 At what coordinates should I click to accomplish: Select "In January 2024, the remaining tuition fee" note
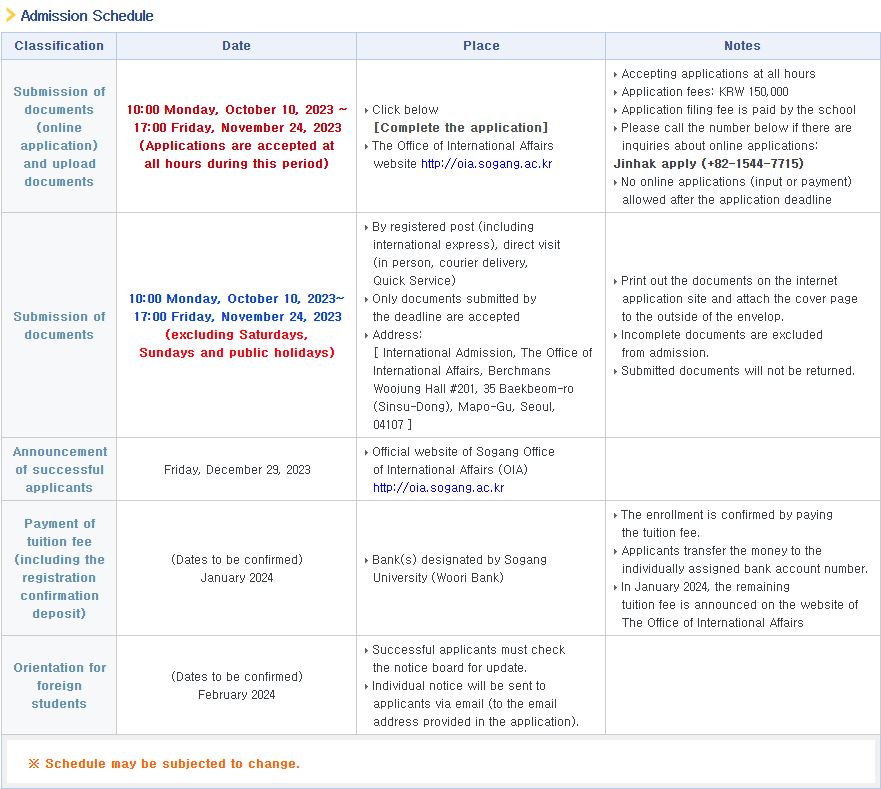click(739, 596)
